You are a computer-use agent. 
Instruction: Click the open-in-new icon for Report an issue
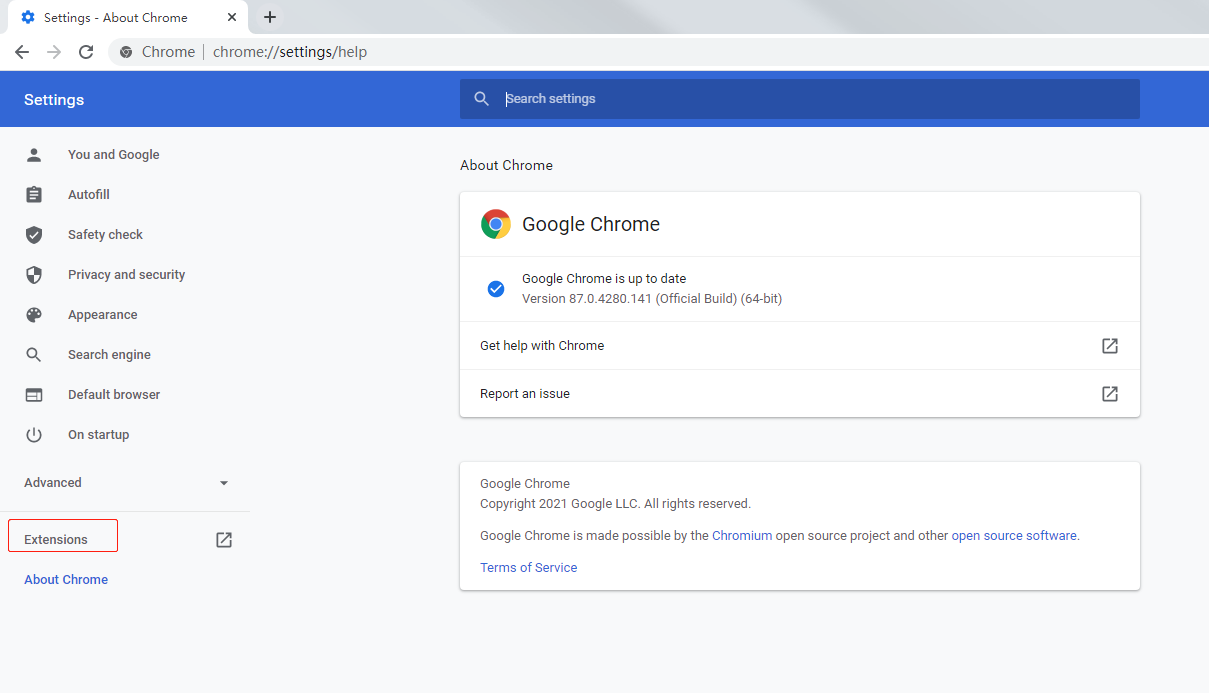(1110, 394)
